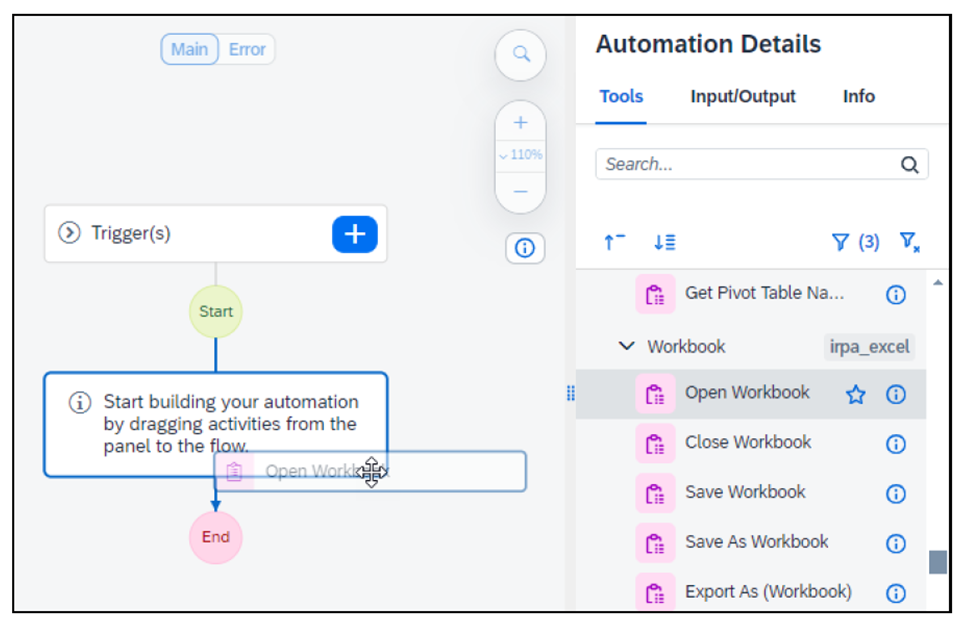Open the Info tab
963x624 pixels.
coord(859,96)
